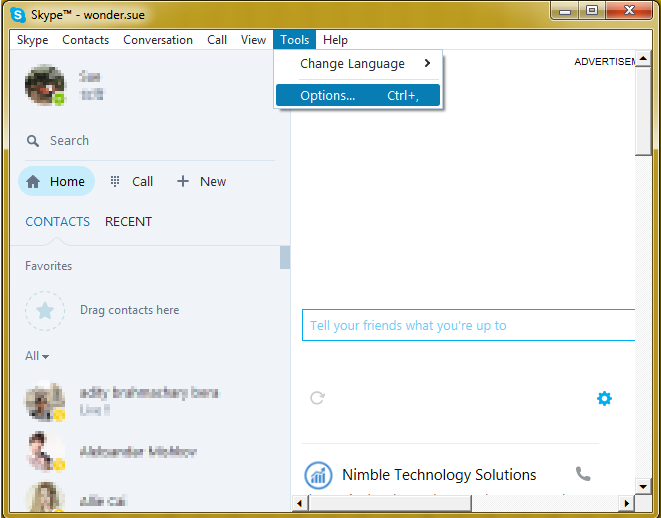Open the View menu
This screenshot has height=518, width=661.
[253, 40]
